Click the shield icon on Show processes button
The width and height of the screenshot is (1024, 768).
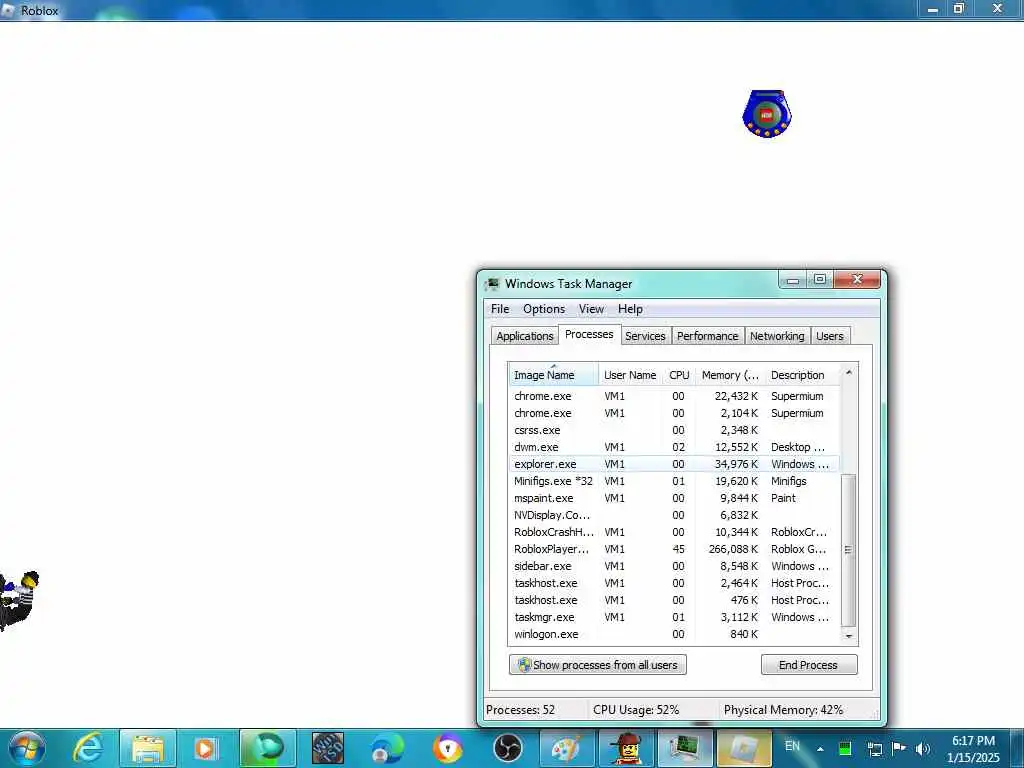pyautogui.click(x=524, y=665)
